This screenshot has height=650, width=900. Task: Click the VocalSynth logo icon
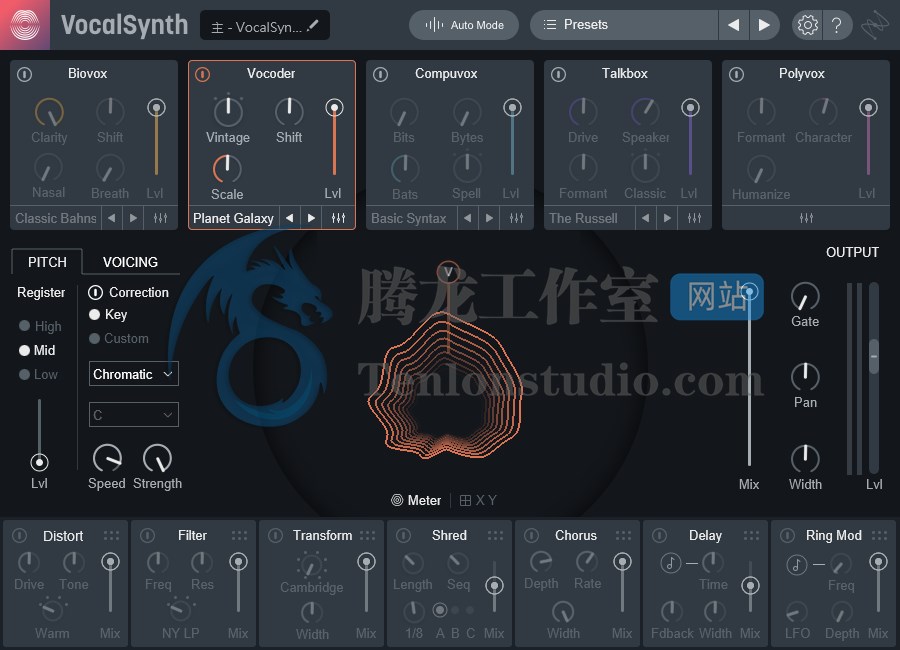[x=25, y=25]
